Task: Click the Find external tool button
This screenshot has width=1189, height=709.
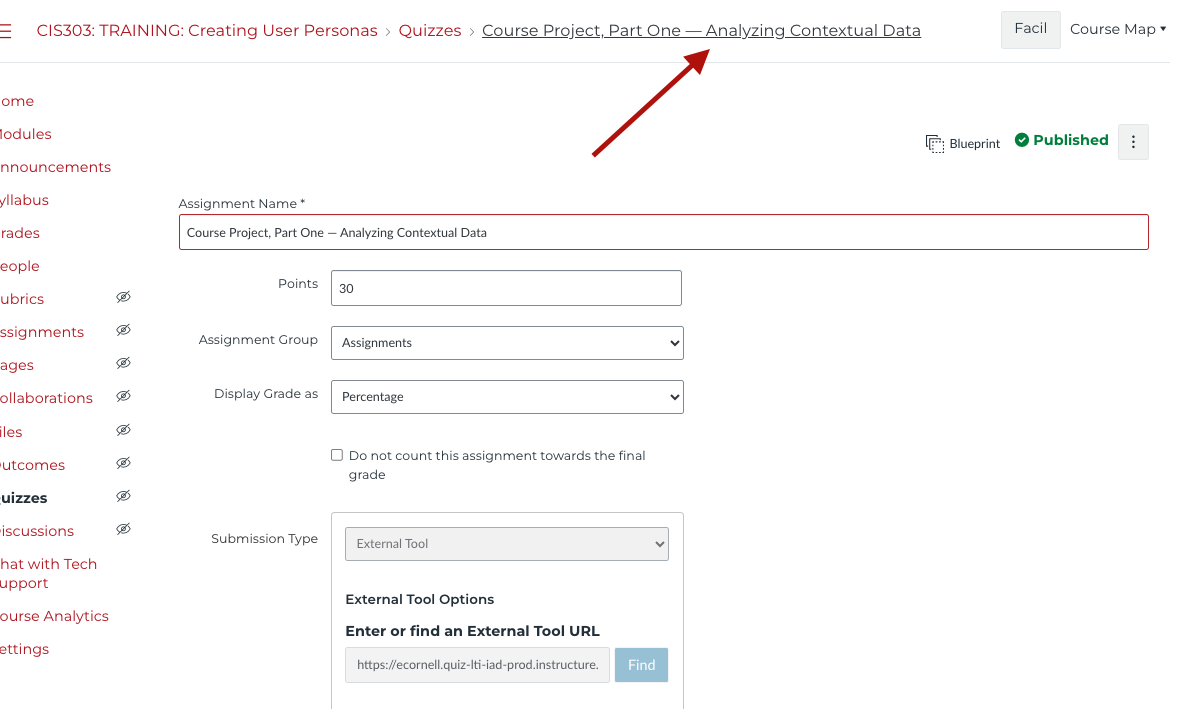Action: (x=641, y=665)
